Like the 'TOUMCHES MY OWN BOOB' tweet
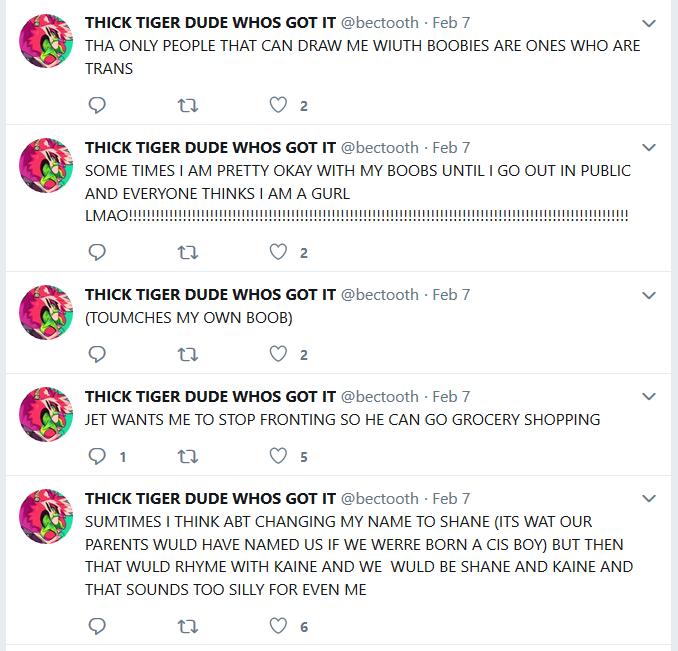The width and height of the screenshot is (678, 651). click(278, 354)
